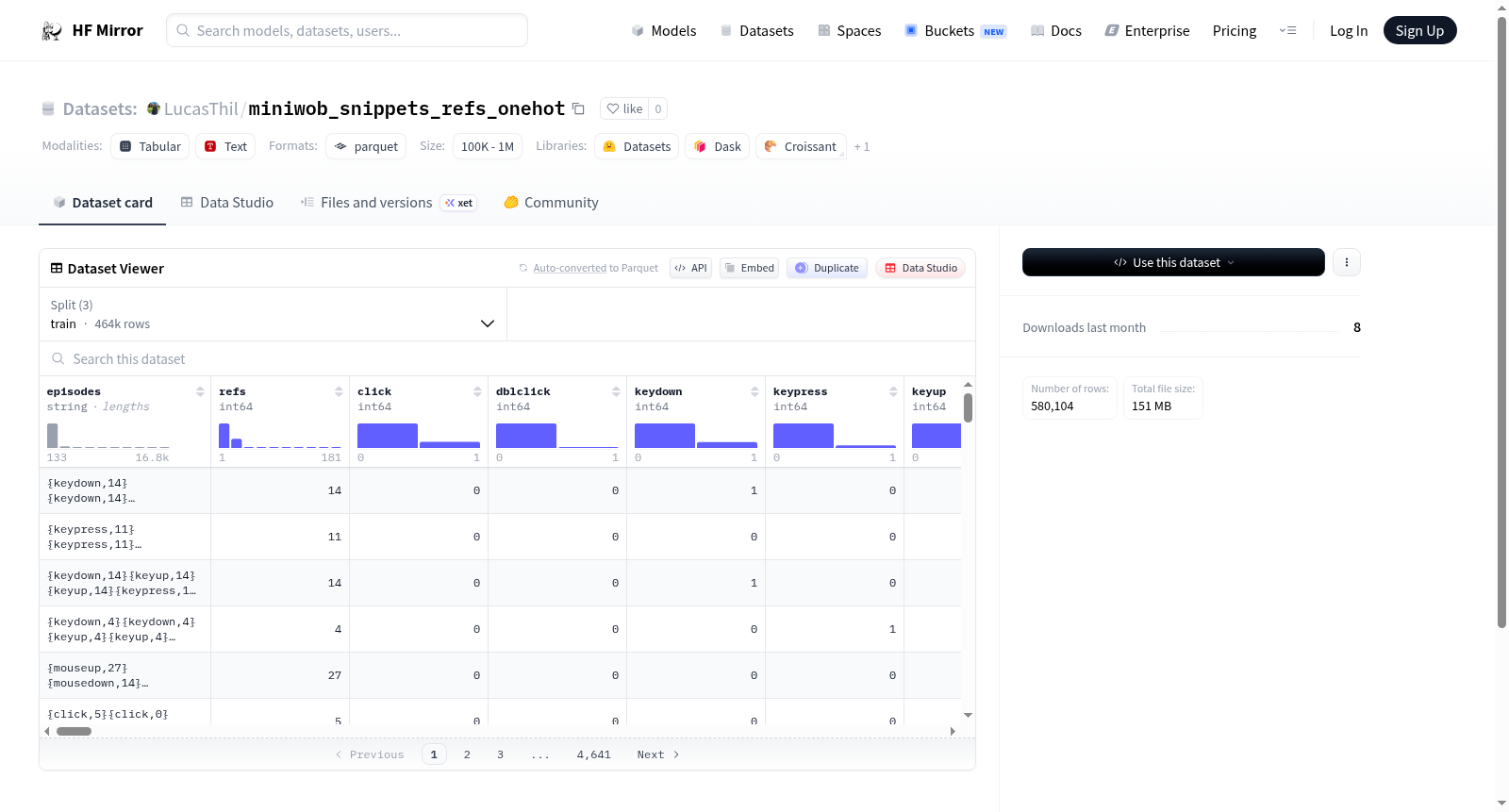Viewport: 1509px width, 812px height.
Task: Open the Tabular modality tag
Action: click(x=150, y=146)
